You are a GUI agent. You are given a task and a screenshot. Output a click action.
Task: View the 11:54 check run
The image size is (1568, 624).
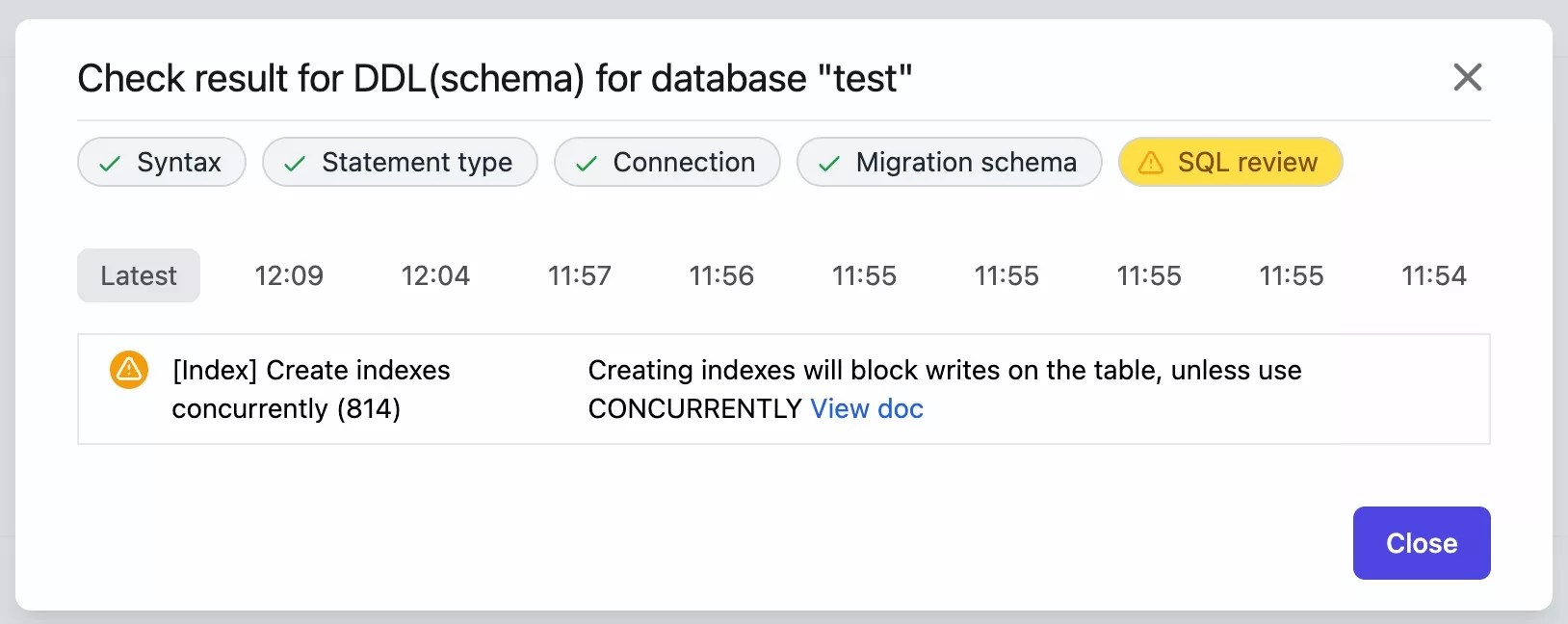coord(1434,275)
